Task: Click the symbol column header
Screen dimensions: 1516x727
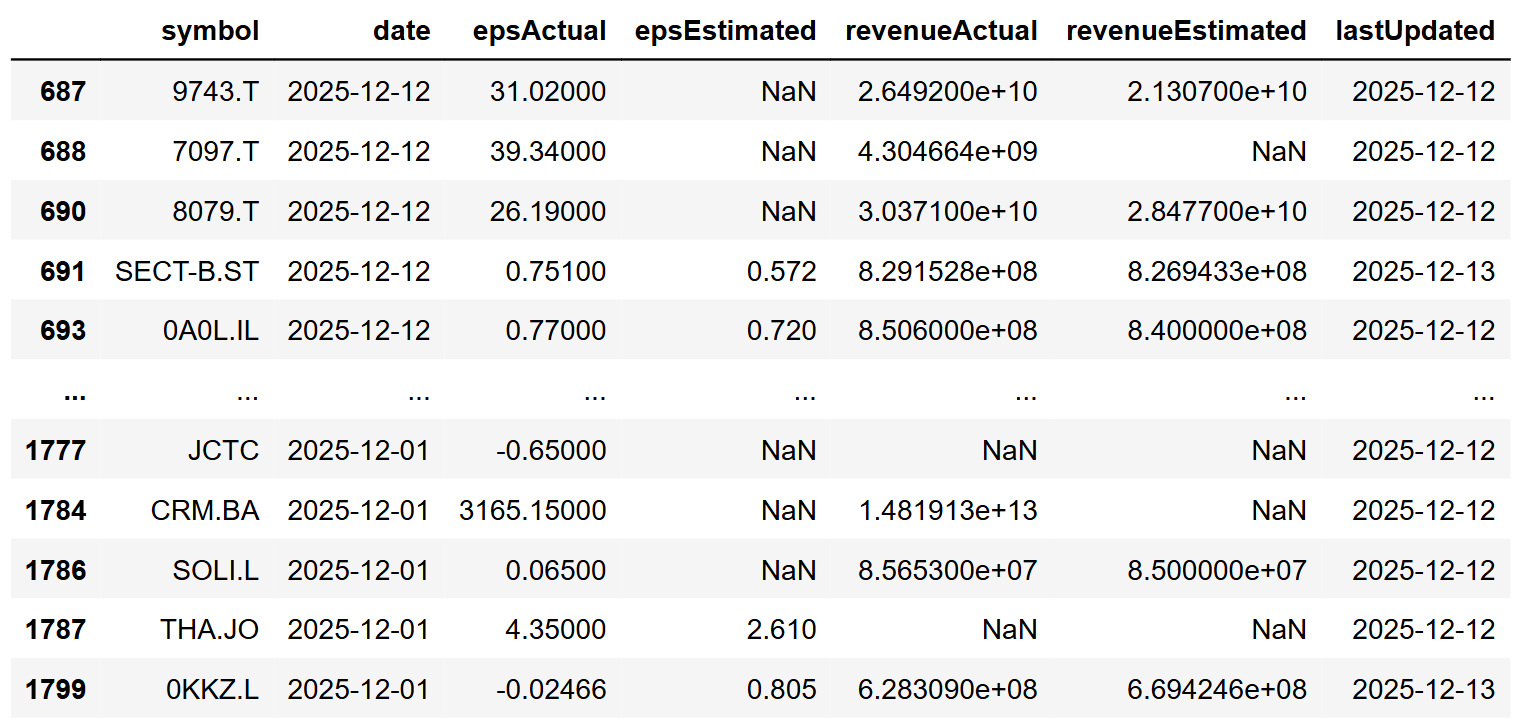Action: (209, 31)
